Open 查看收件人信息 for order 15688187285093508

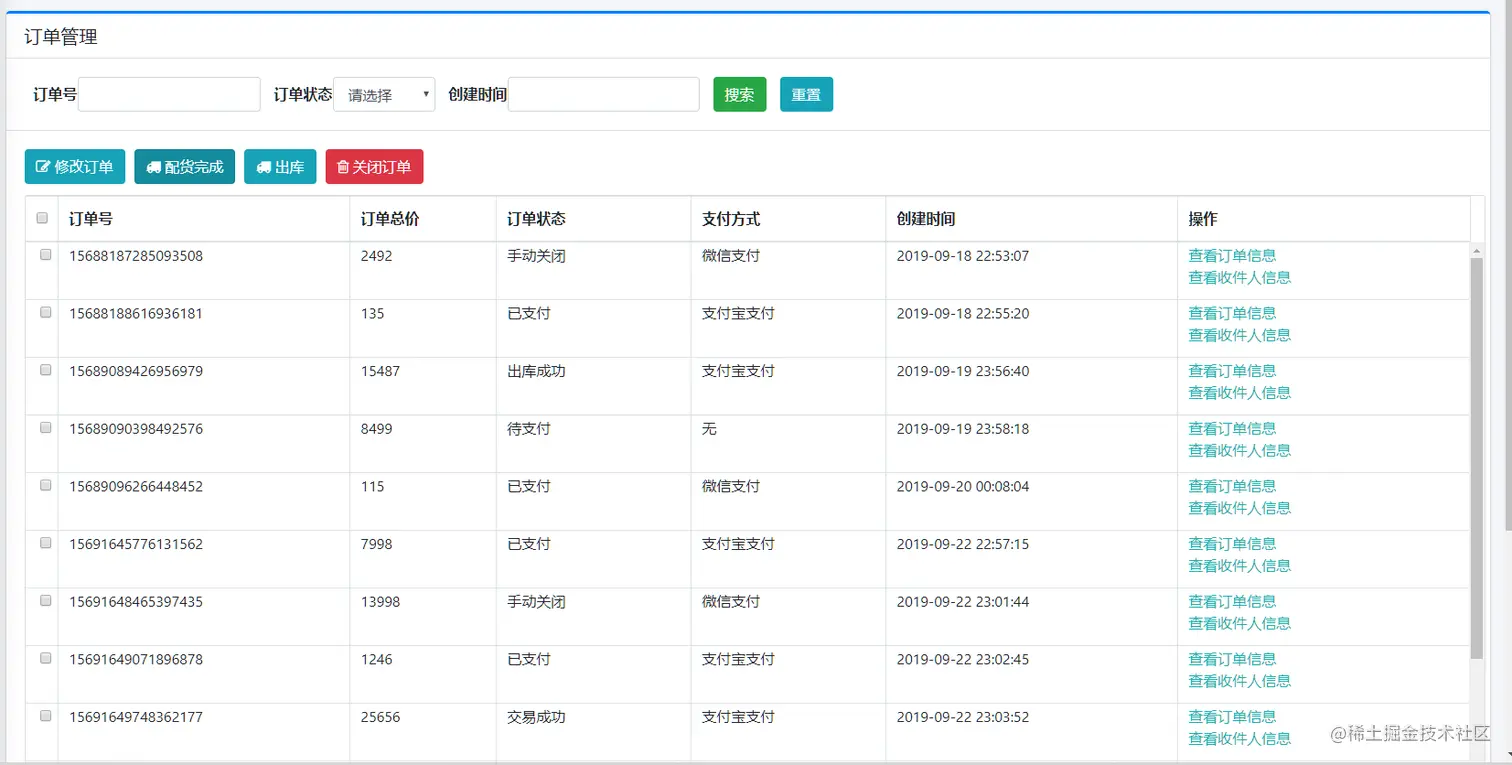(1239, 277)
